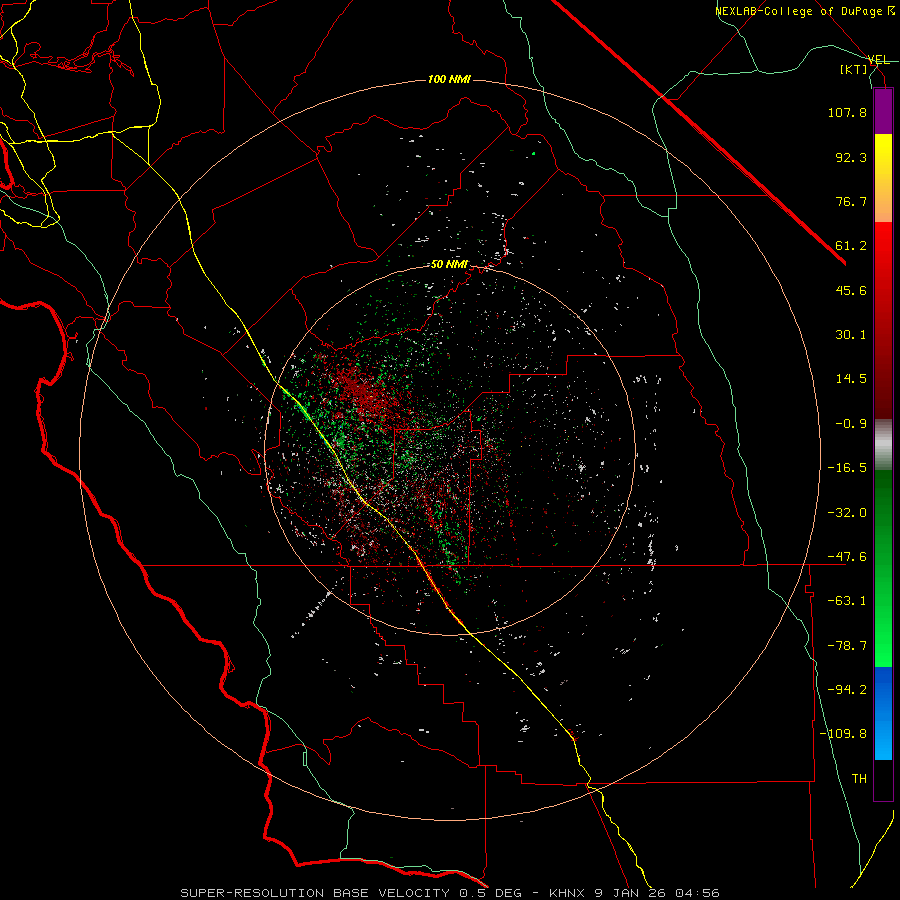This screenshot has width=900, height=900.
Task: Click the -78.7 velocity scale value
Action: click(x=847, y=646)
